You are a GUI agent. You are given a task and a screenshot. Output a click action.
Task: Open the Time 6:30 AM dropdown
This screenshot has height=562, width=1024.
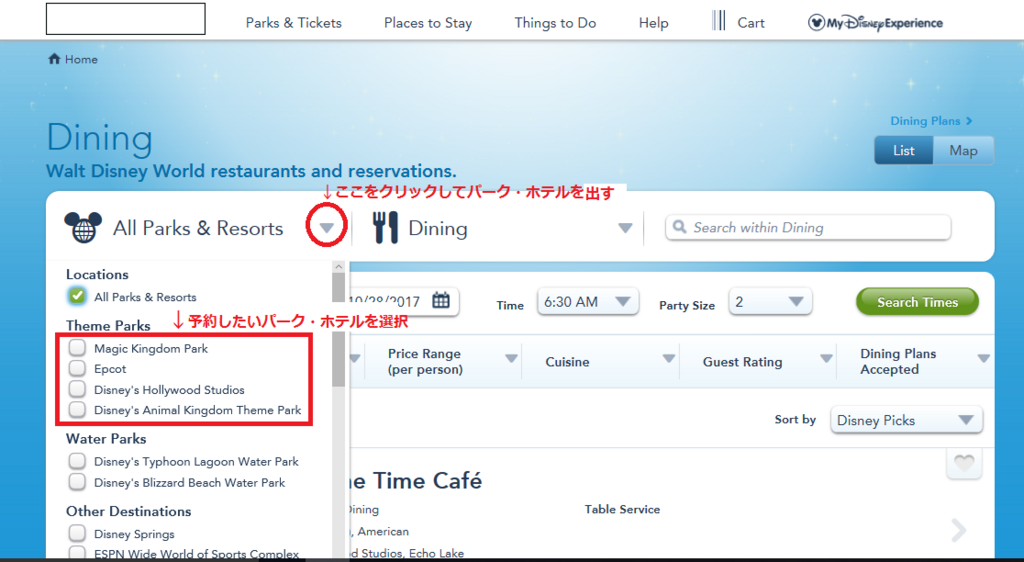(587, 302)
